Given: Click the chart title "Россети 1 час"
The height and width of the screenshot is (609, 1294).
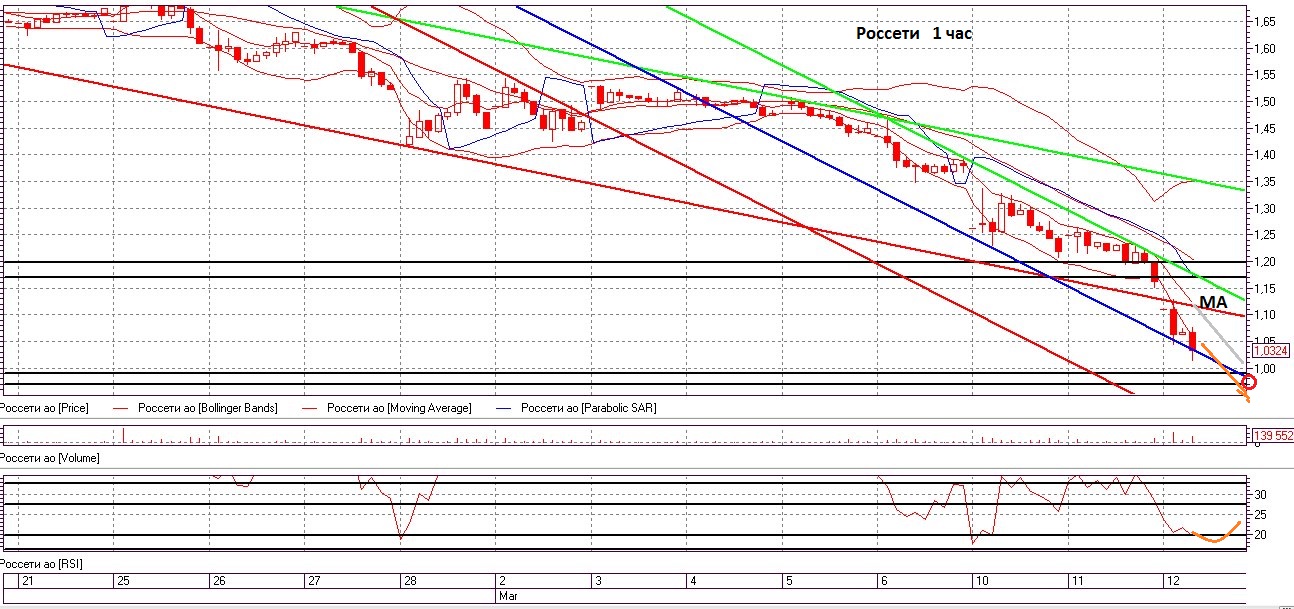Looking at the screenshot, I should 914,33.
